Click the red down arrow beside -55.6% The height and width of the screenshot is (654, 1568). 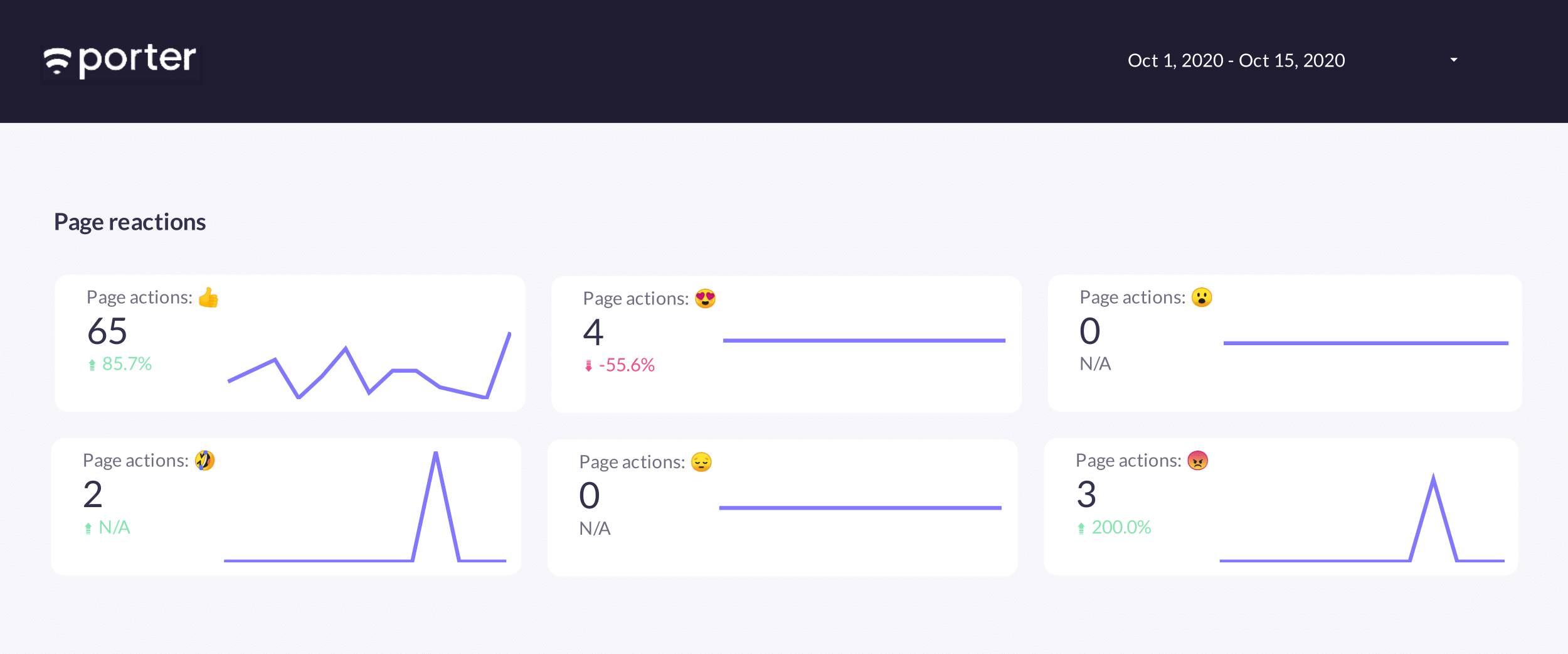tap(588, 366)
